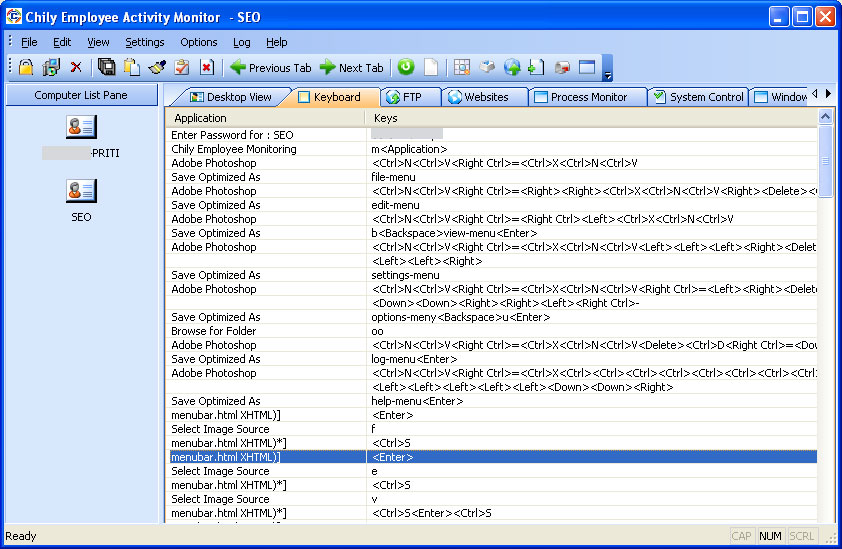Screen dimensions: 842x549
Task: Open the Log menu
Action: click(x=242, y=42)
